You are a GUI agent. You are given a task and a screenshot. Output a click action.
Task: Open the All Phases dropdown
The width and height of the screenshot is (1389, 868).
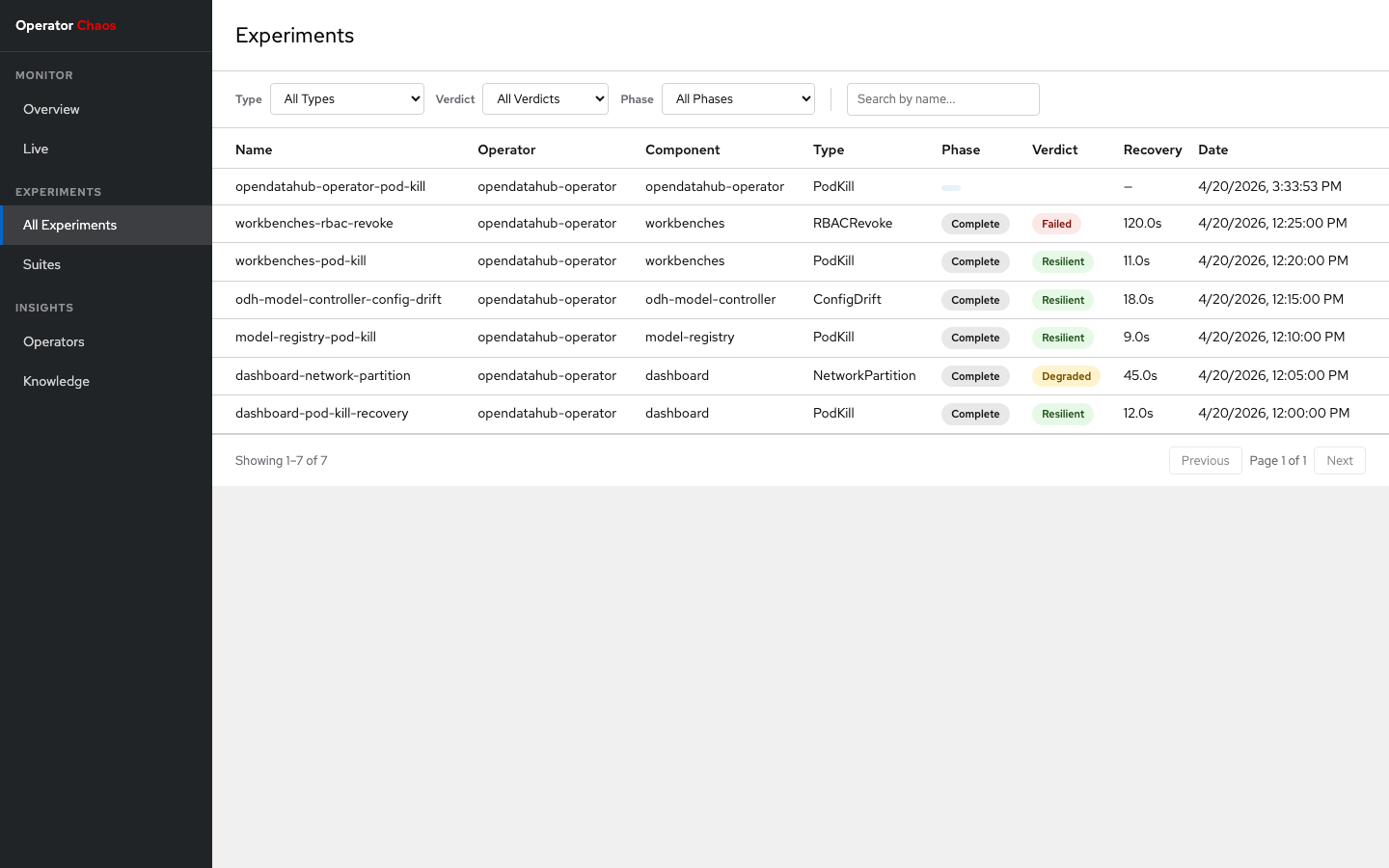point(738,99)
